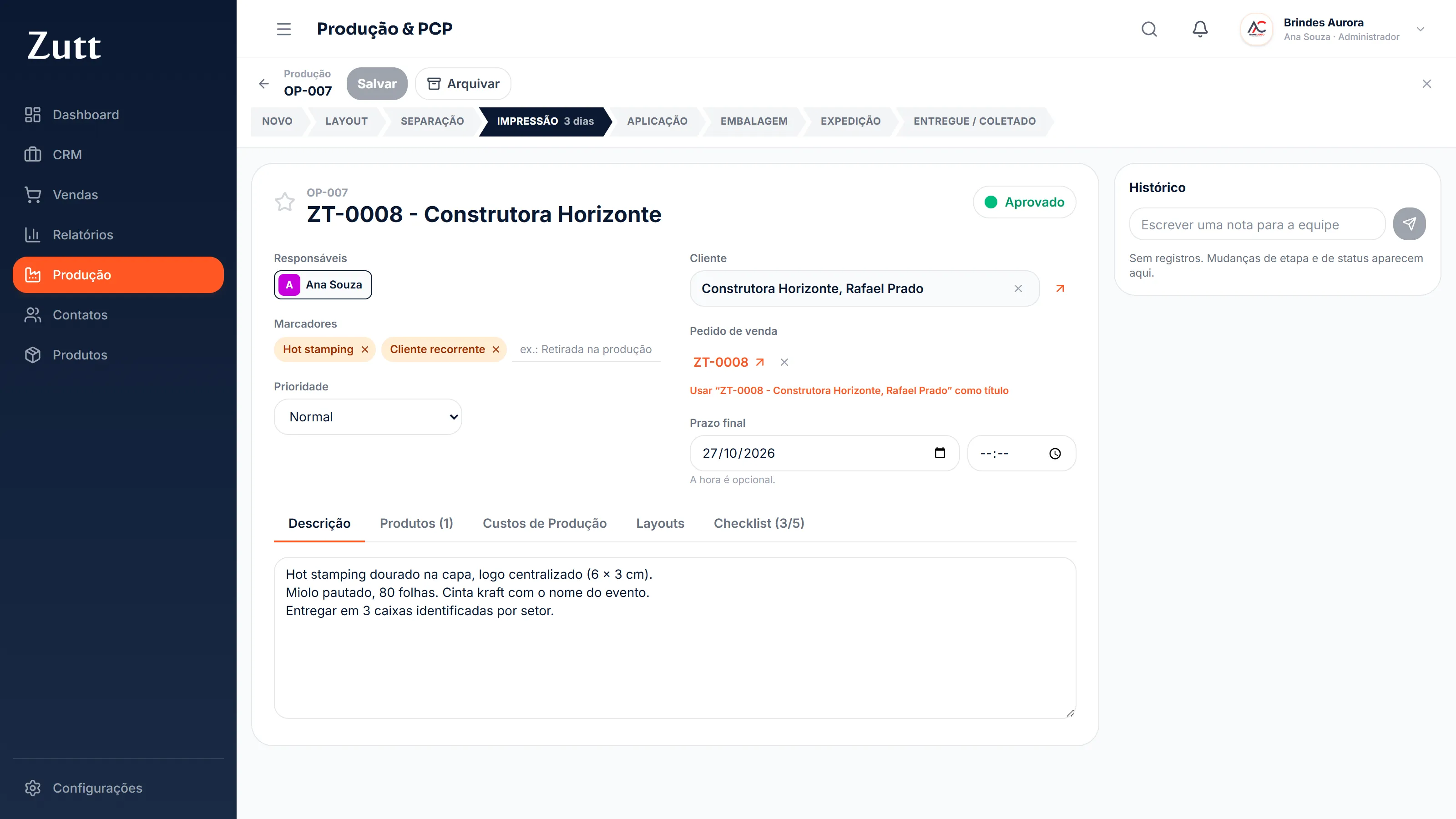This screenshot has height=819, width=1456.
Task: Switch to the Descrição tab
Action: click(x=319, y=523)
